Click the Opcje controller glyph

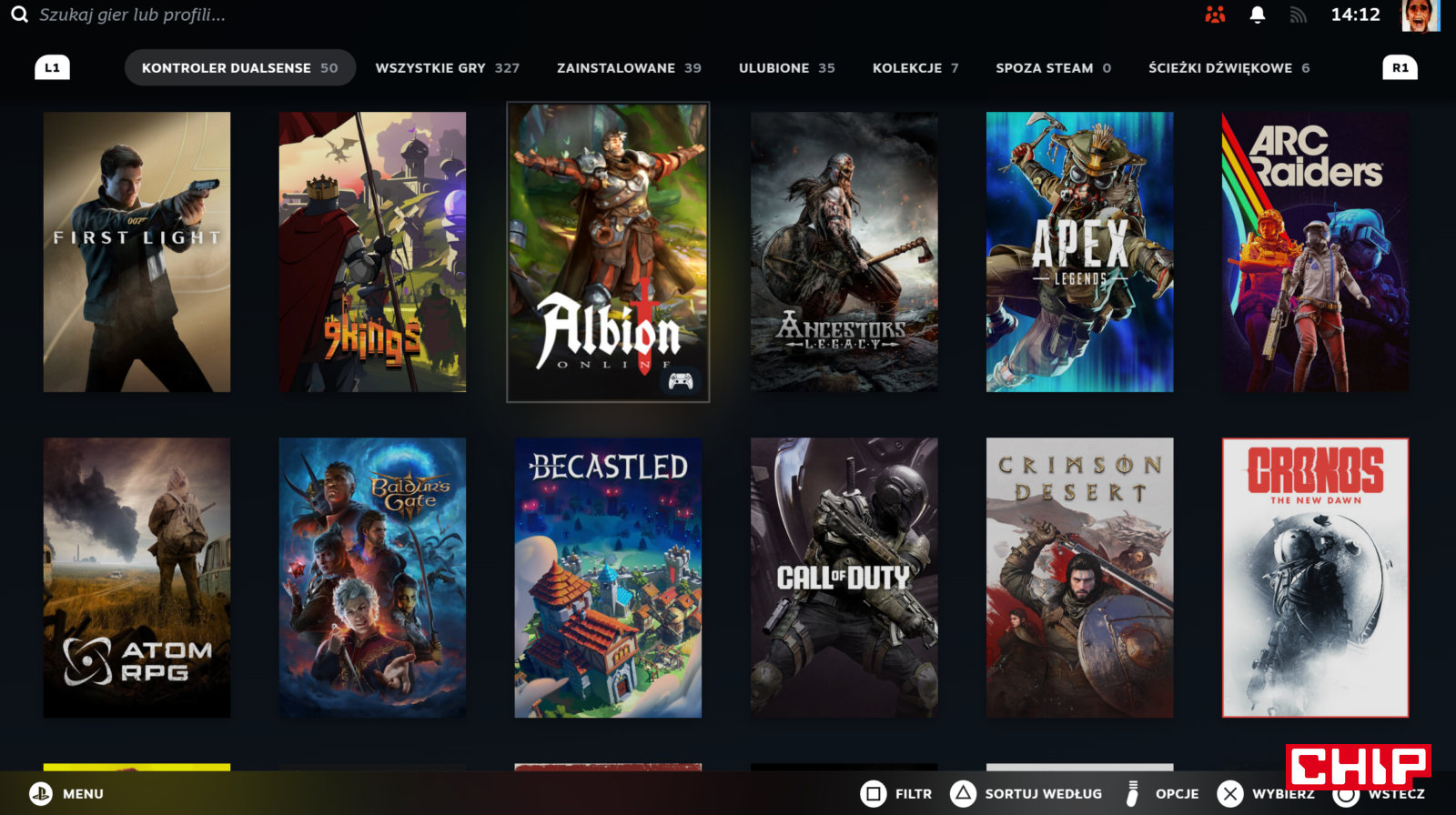(1132, 794)
